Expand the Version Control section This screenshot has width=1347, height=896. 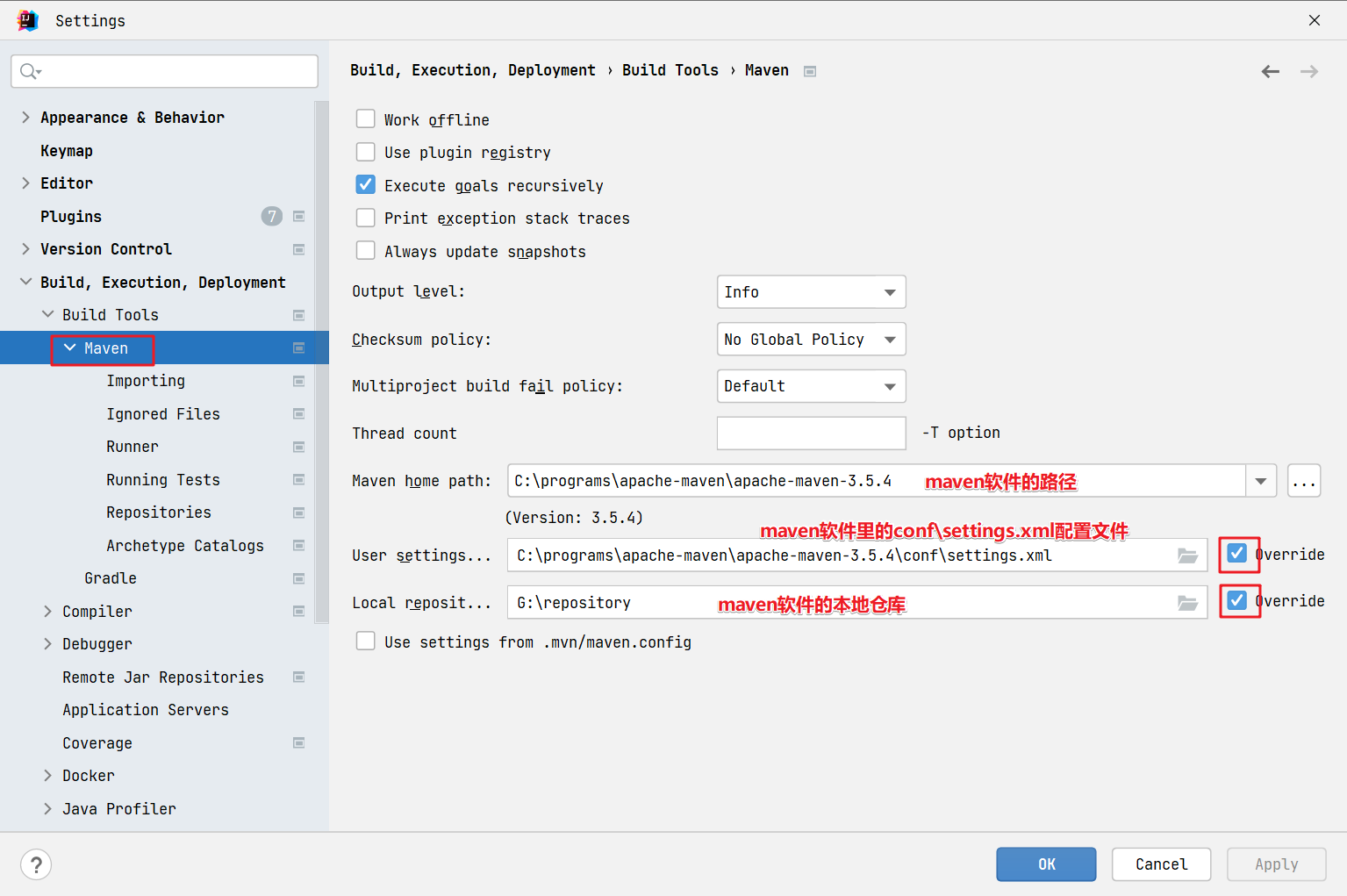pyautogui.click(x=25, y=248)
